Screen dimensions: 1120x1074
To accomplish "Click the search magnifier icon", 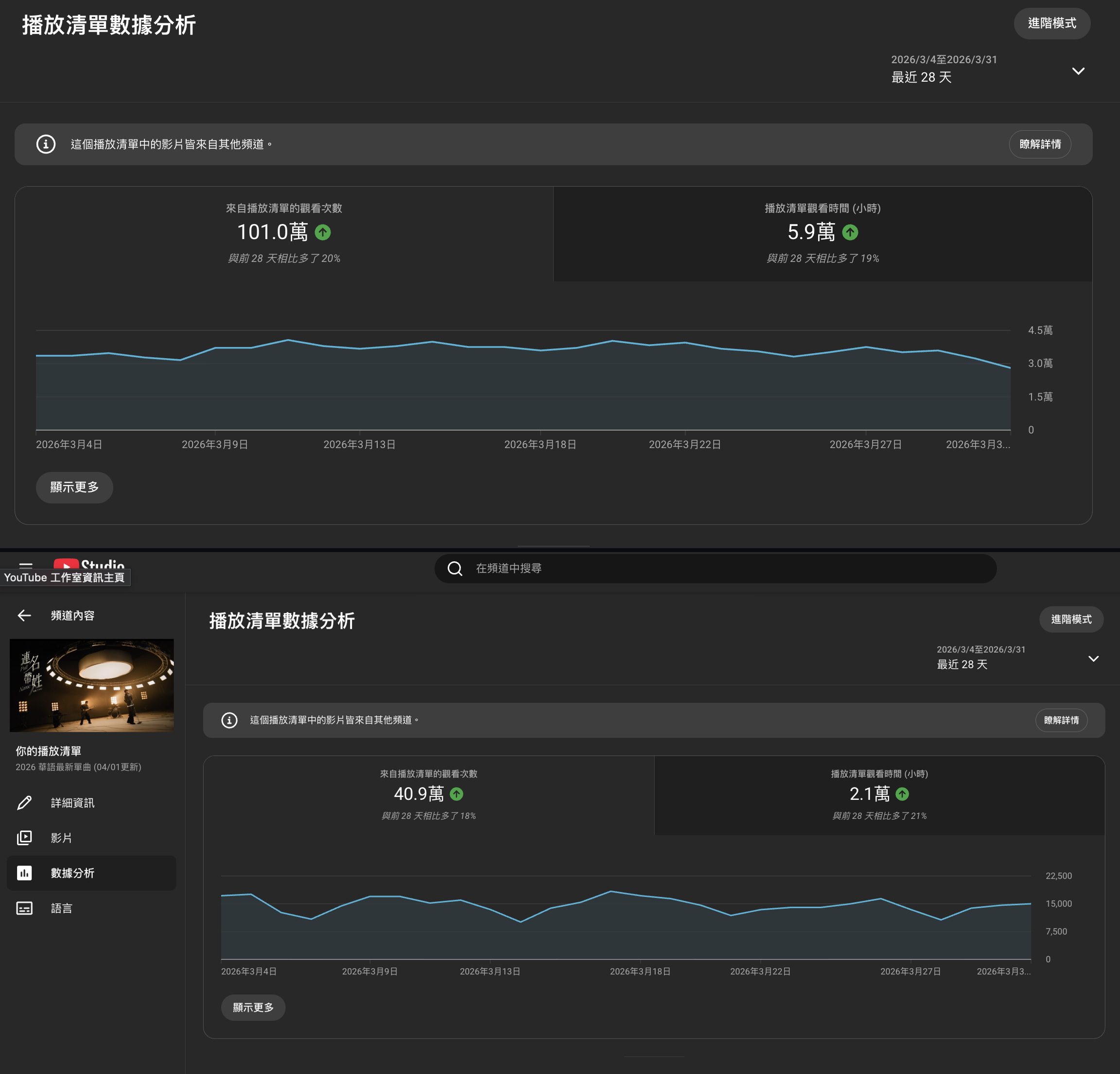I will click(455, 569).
